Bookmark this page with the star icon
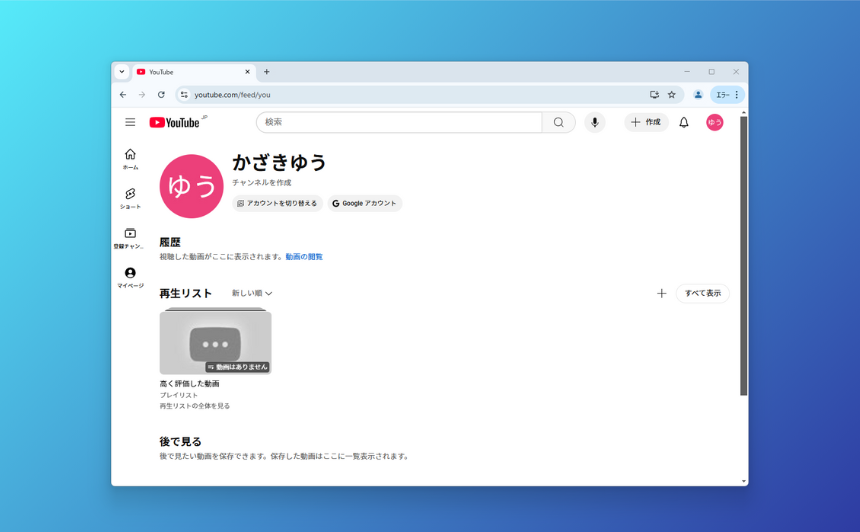 [x=671, y=95]
